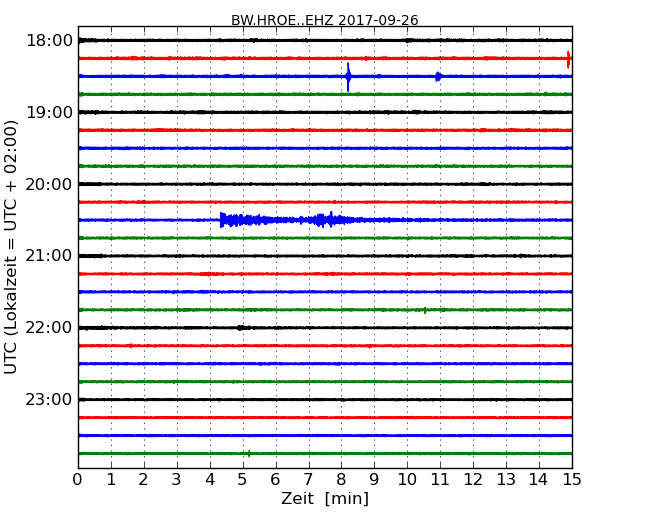650x520 pixels.
Task: Click the Zeit [min] axis label
Action: 325,499
